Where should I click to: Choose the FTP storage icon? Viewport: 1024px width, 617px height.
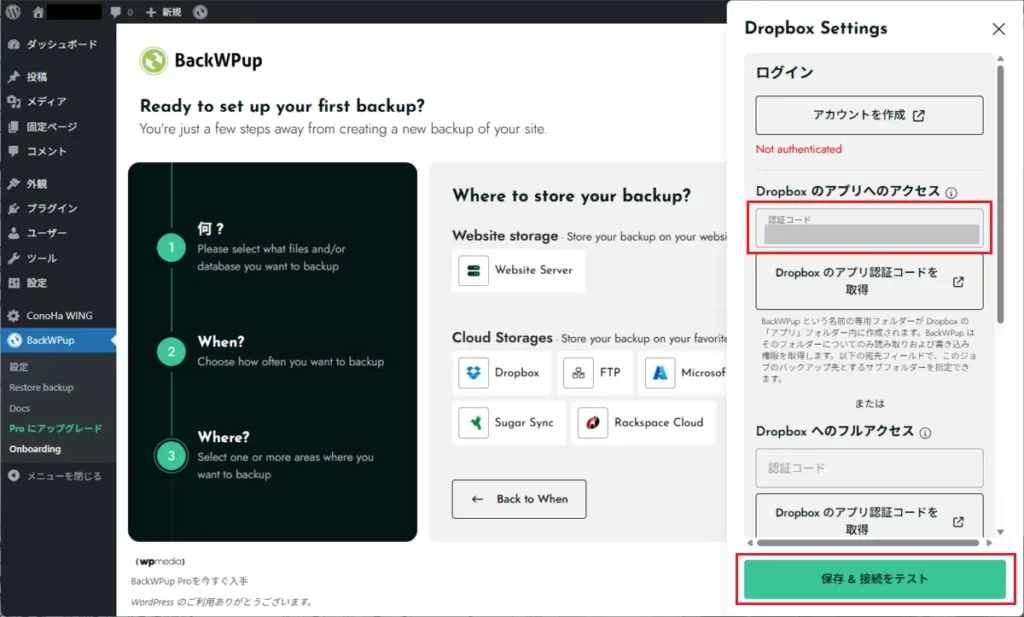pyautogui.click(x=578, y=372)
